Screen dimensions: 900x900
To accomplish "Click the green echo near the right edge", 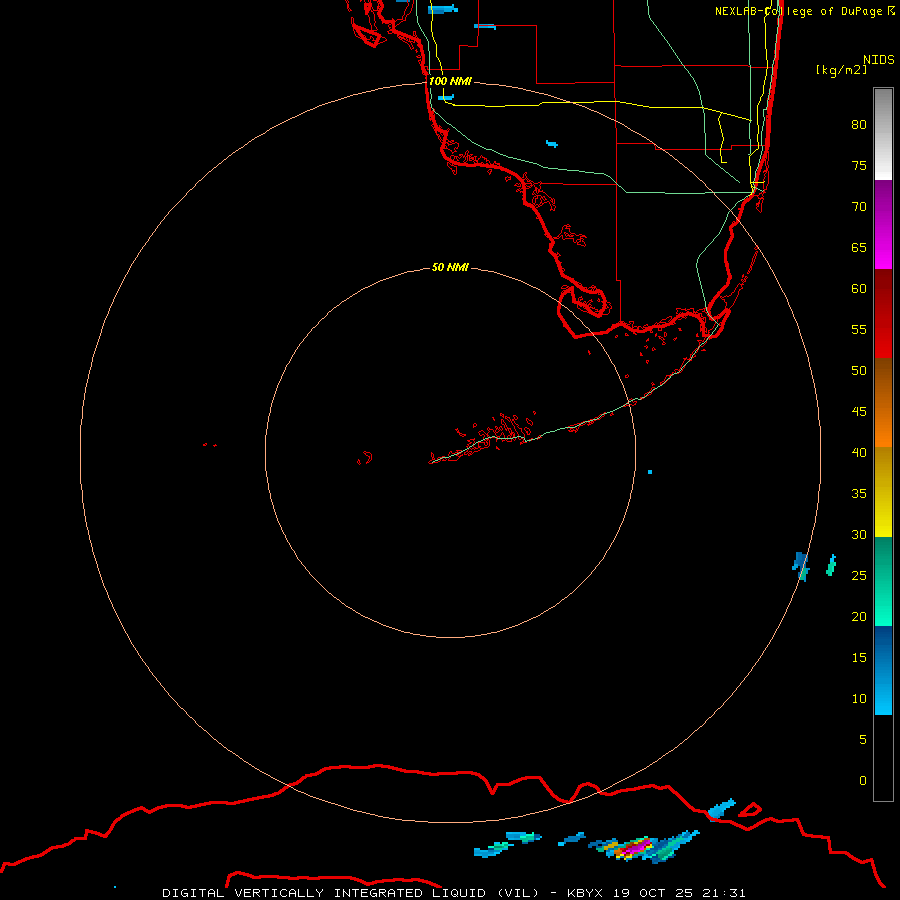I will (x=831, y=565).
